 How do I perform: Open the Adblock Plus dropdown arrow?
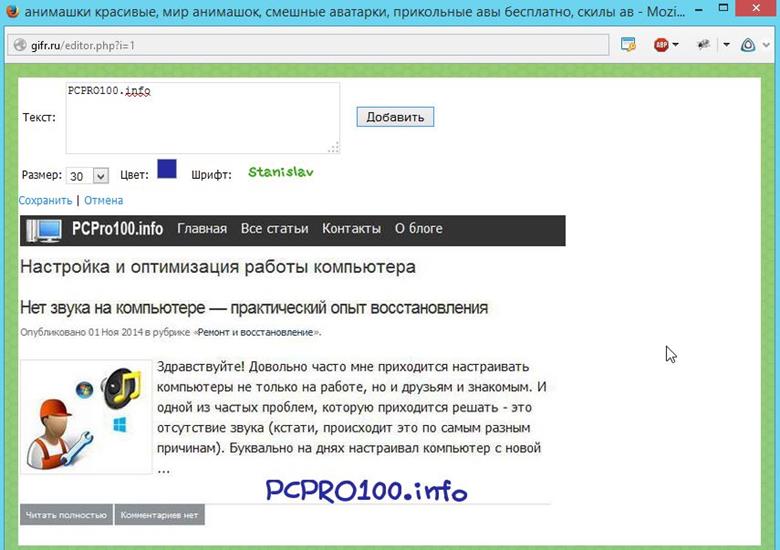tap(676, 45)
